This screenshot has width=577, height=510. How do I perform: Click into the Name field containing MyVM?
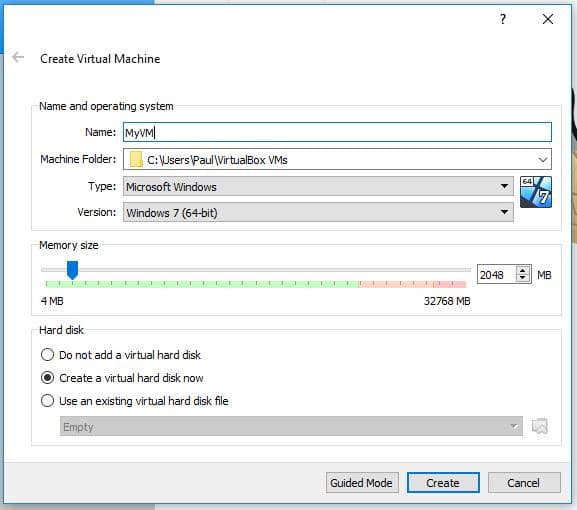click(337, 132)
